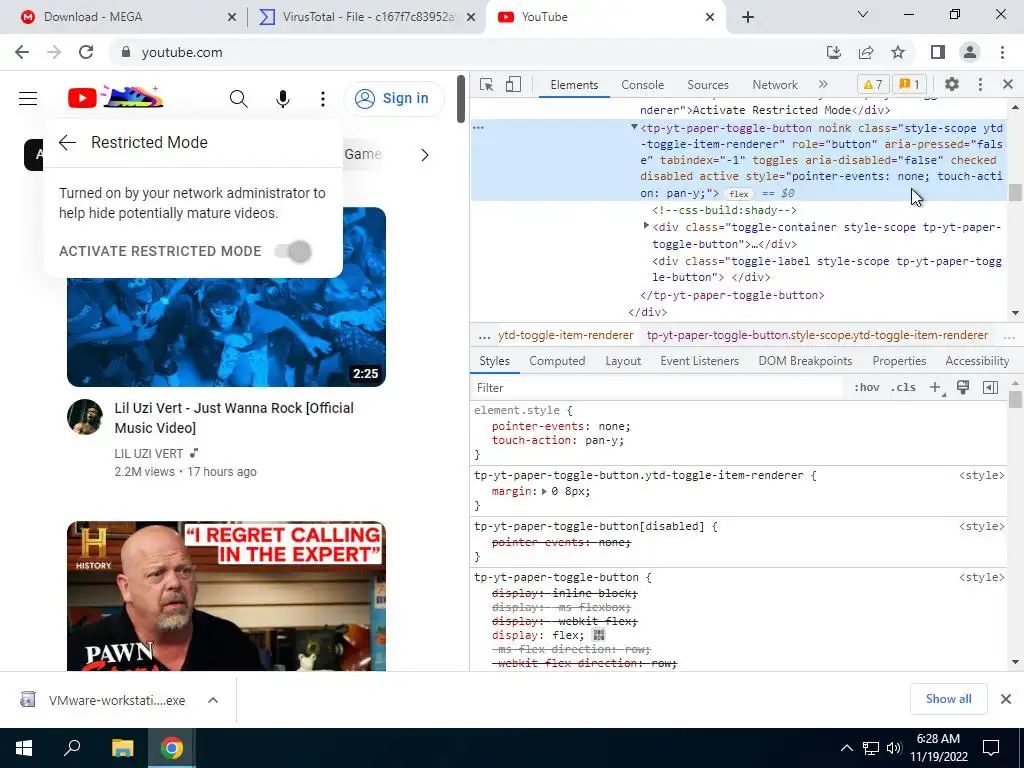The image size is (1024, 768).
Task: Click the flex badge on selected element
Action: pyautogui.click(x=739, y=194)
